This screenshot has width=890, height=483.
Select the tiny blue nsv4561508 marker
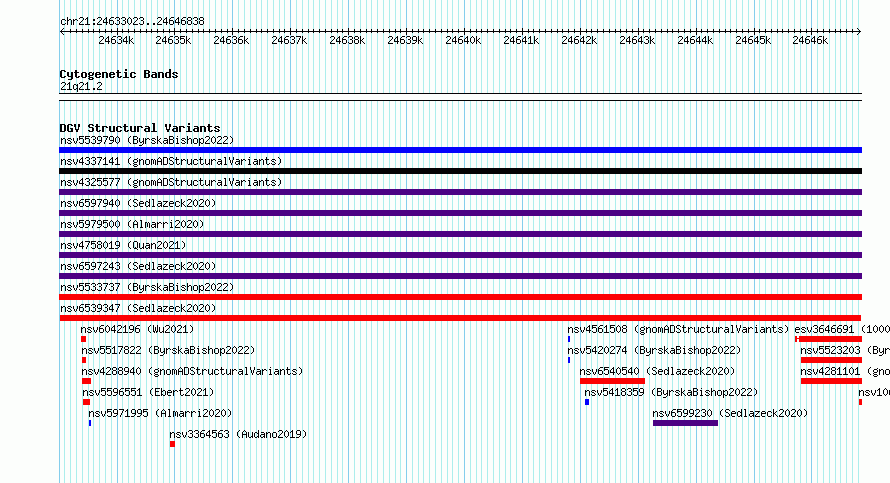pyautogui.click(x=569, y=339)
